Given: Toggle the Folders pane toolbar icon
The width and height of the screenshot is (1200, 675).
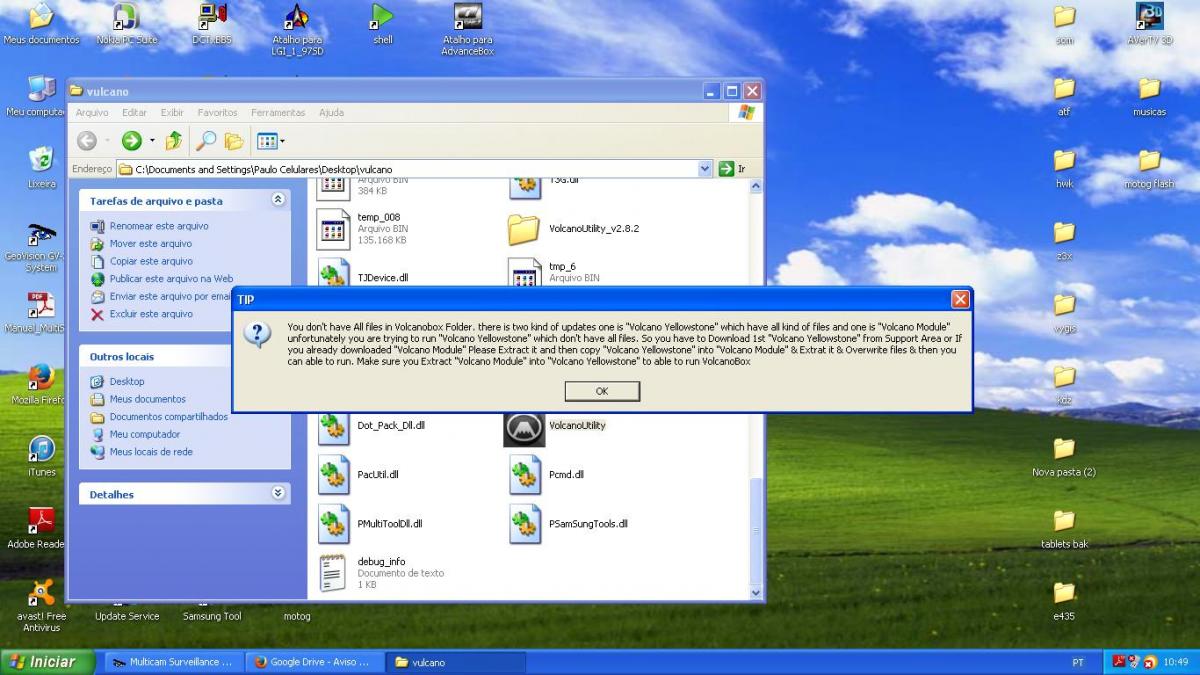Looking at the screenshot, I should click(x=234, y=141).
